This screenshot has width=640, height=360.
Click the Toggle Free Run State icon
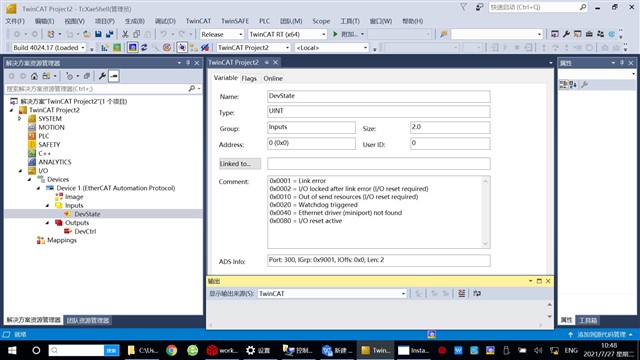click(x=167, y=48)
